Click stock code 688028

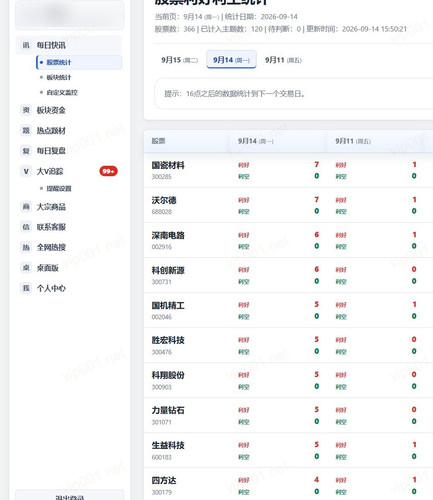[x=162, y=212]
